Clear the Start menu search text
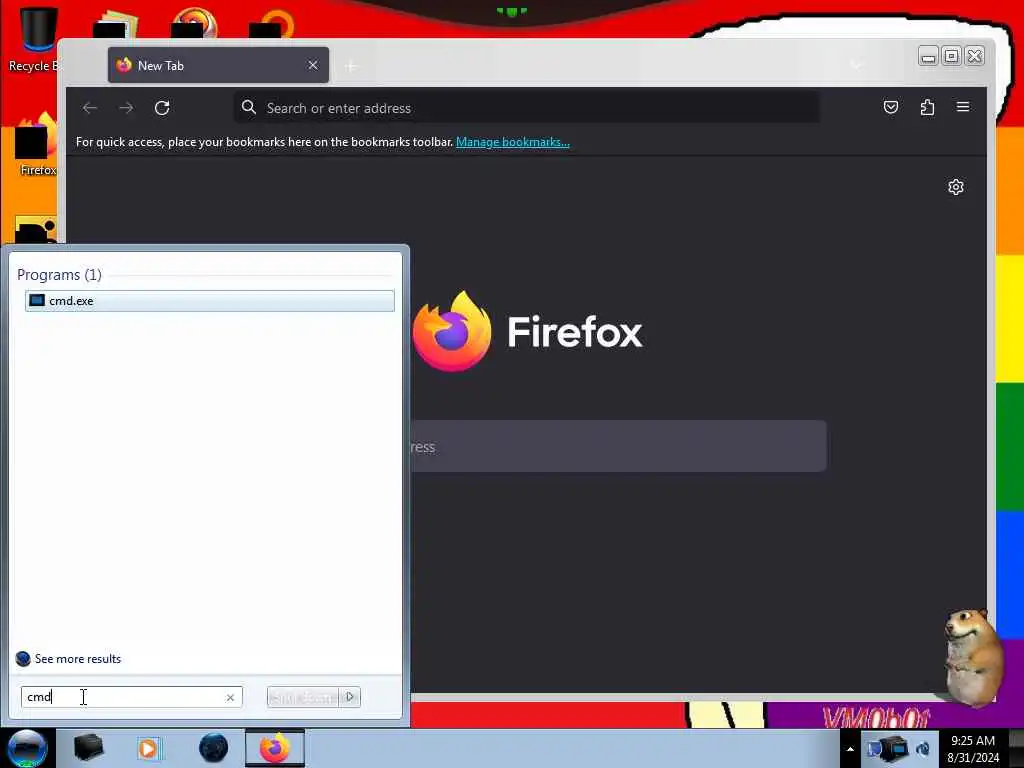1024x768 pixels. (230, 697)
